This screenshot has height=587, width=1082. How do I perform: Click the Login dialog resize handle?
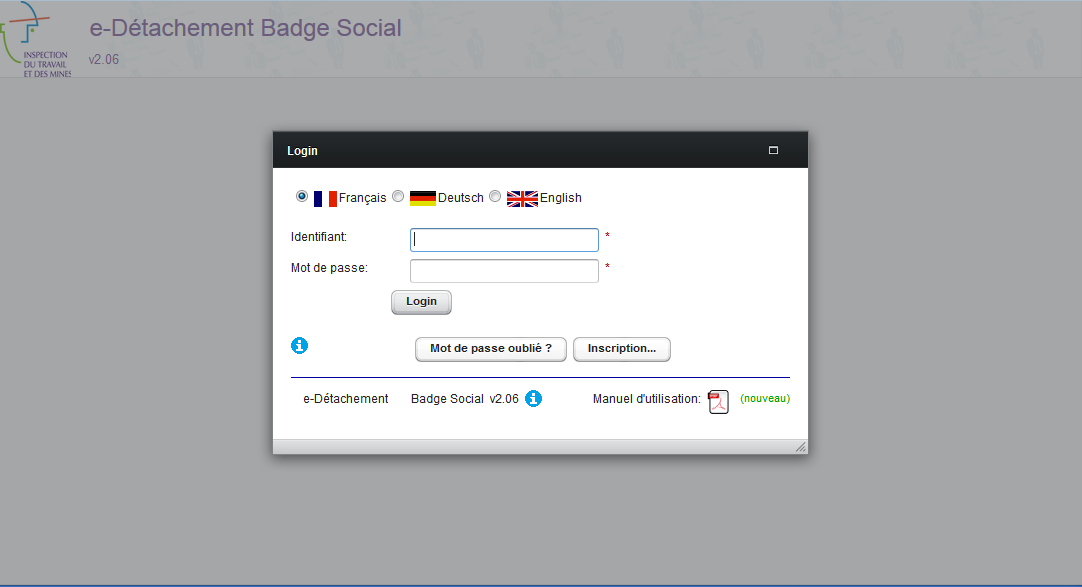pos(800,447)
